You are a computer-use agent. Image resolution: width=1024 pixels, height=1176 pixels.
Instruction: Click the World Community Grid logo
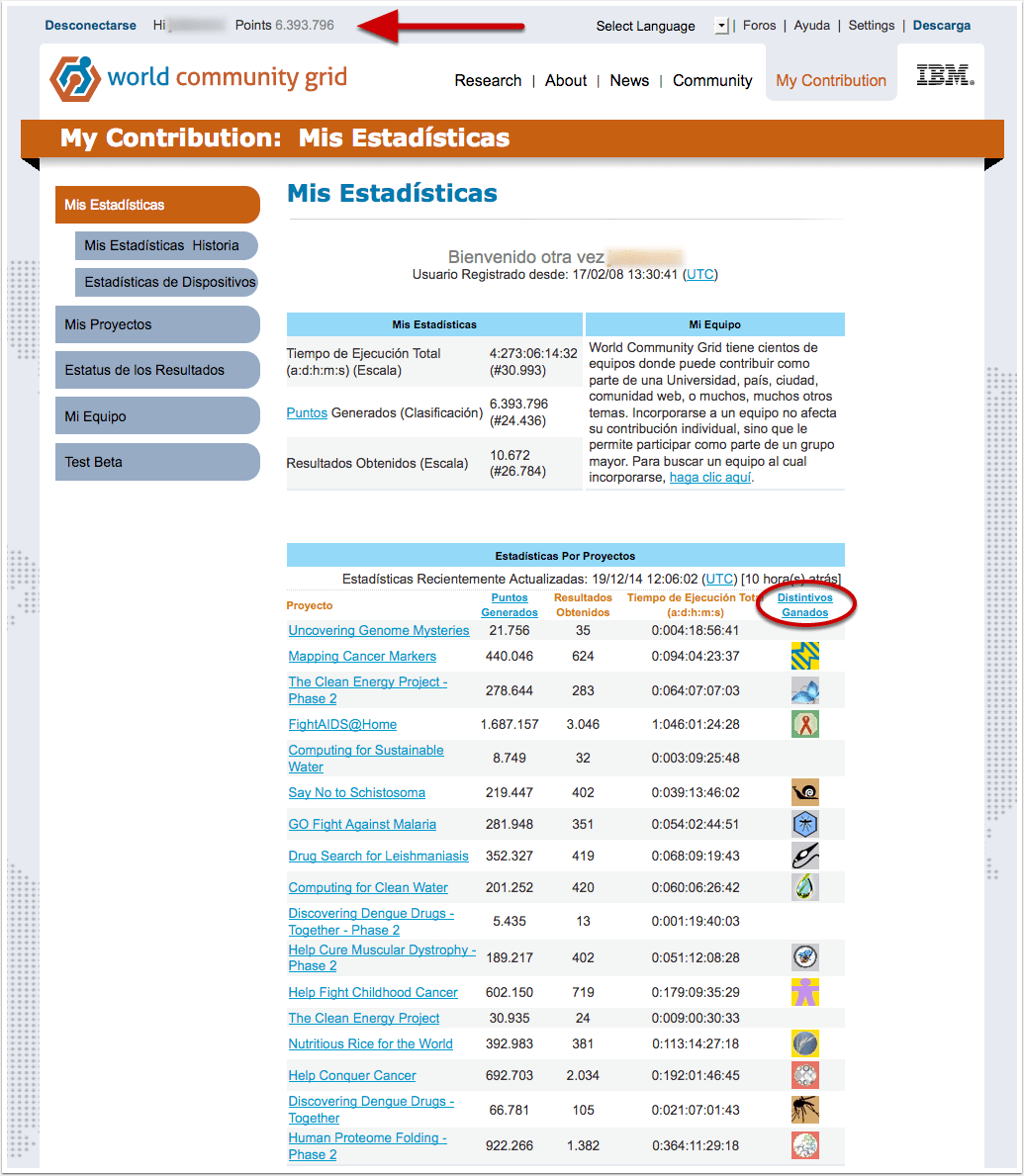click(198, 78)
